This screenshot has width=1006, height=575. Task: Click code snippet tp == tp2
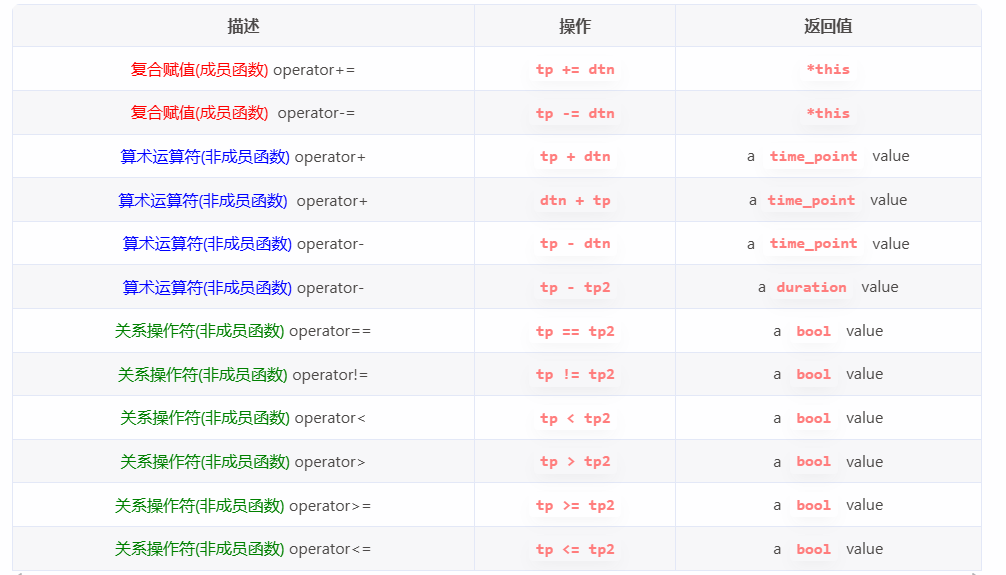tap(575, 331)
